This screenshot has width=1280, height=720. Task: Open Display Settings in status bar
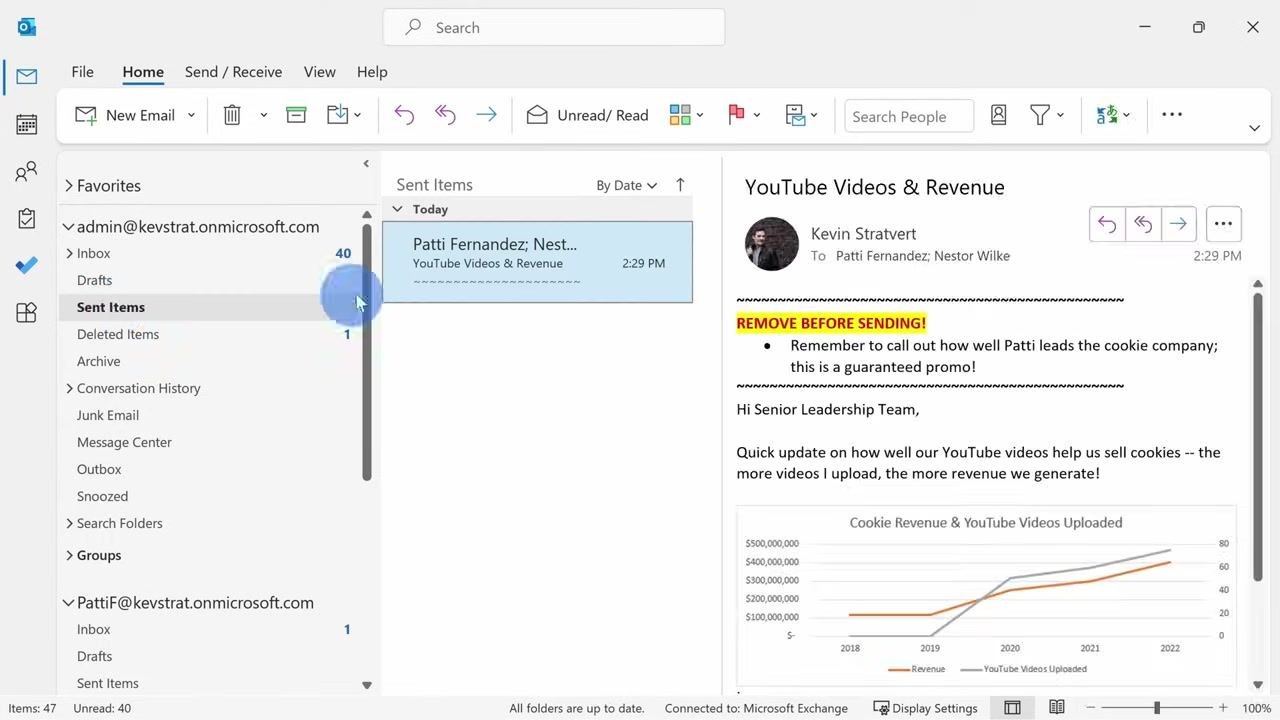(x=925, y=708)
